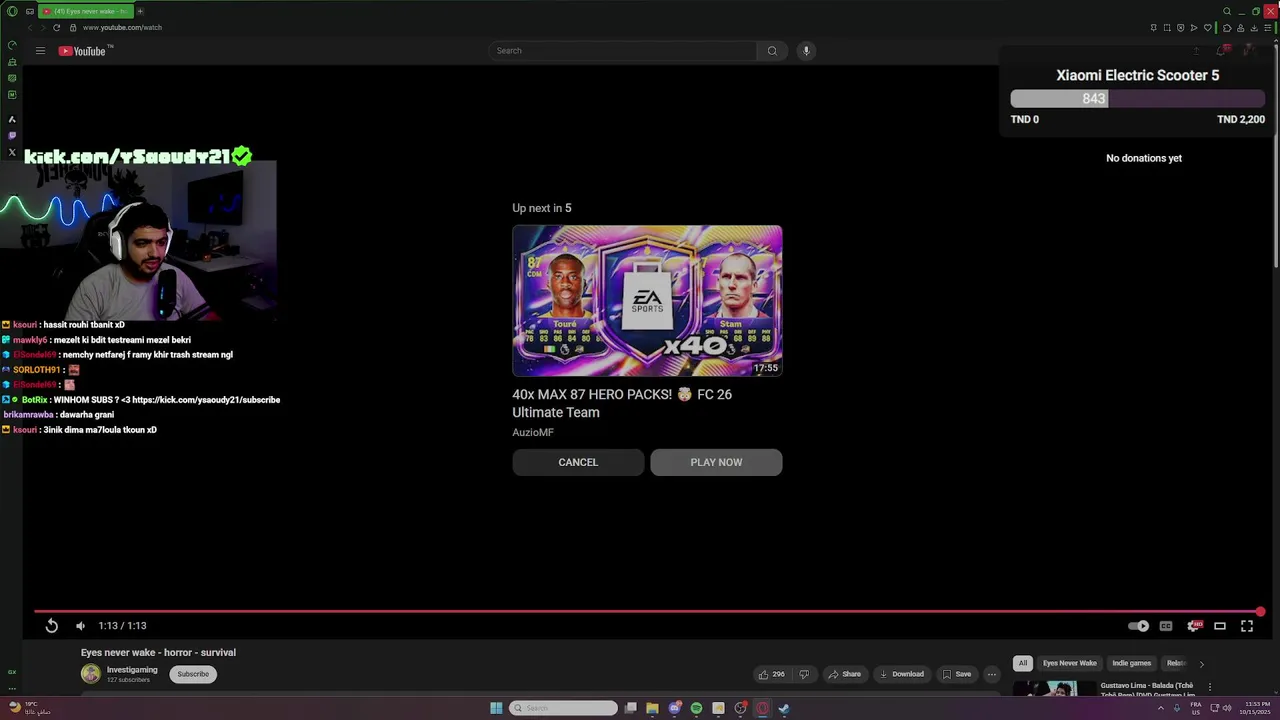Image resolution: width=1280 pixels, height=720 pixels.
Task: Click the Windows taskbar search box
Action: [x=564, y=708]
